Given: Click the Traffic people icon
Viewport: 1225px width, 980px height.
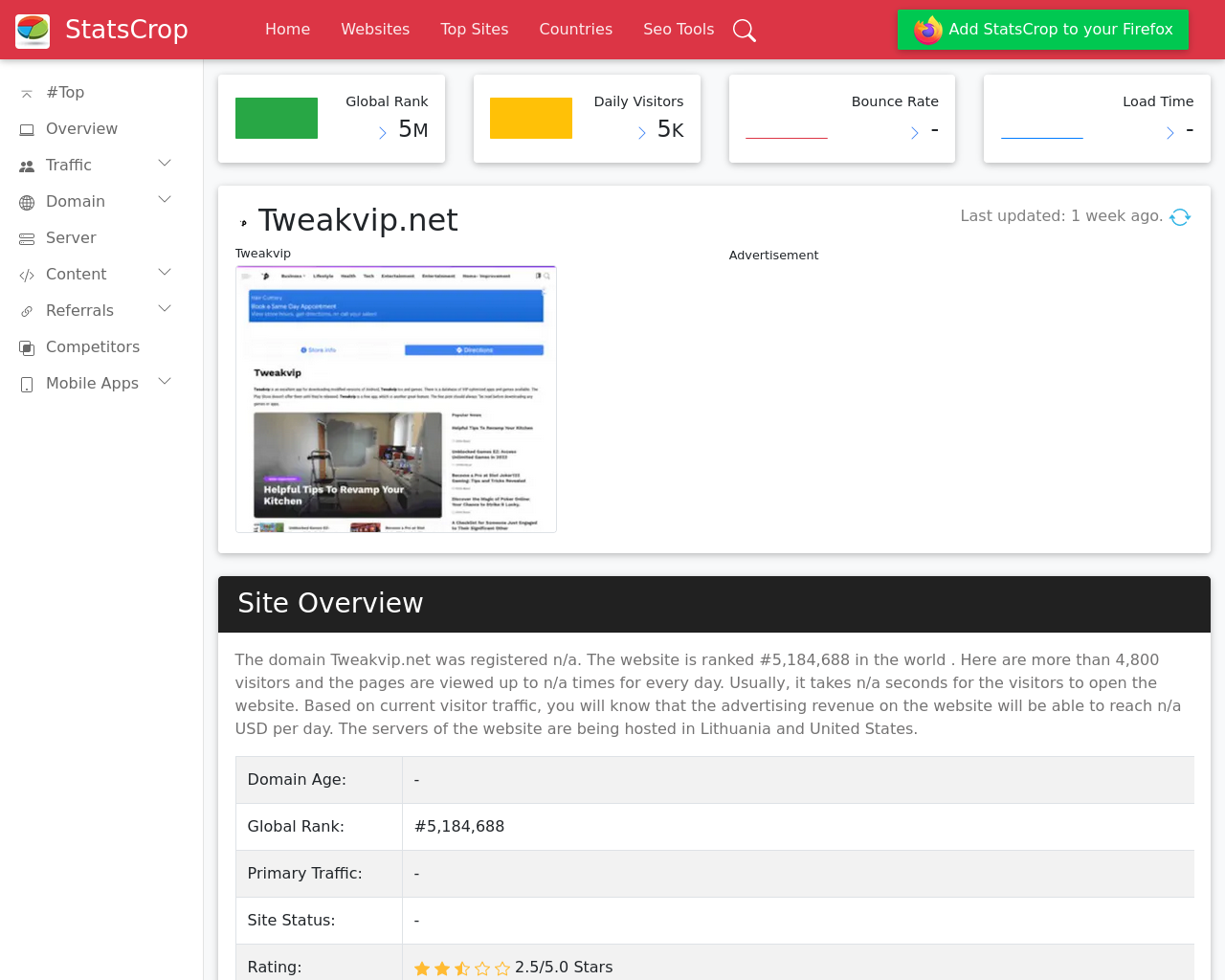Looking at the screenshot, I should [x=27, y=166].
